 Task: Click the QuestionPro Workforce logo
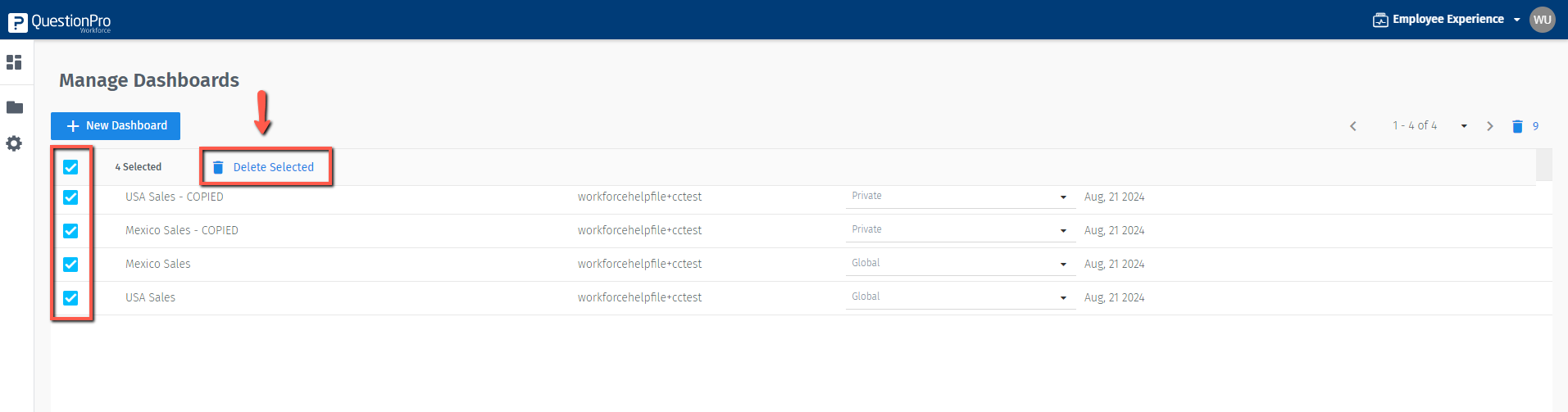60,22
